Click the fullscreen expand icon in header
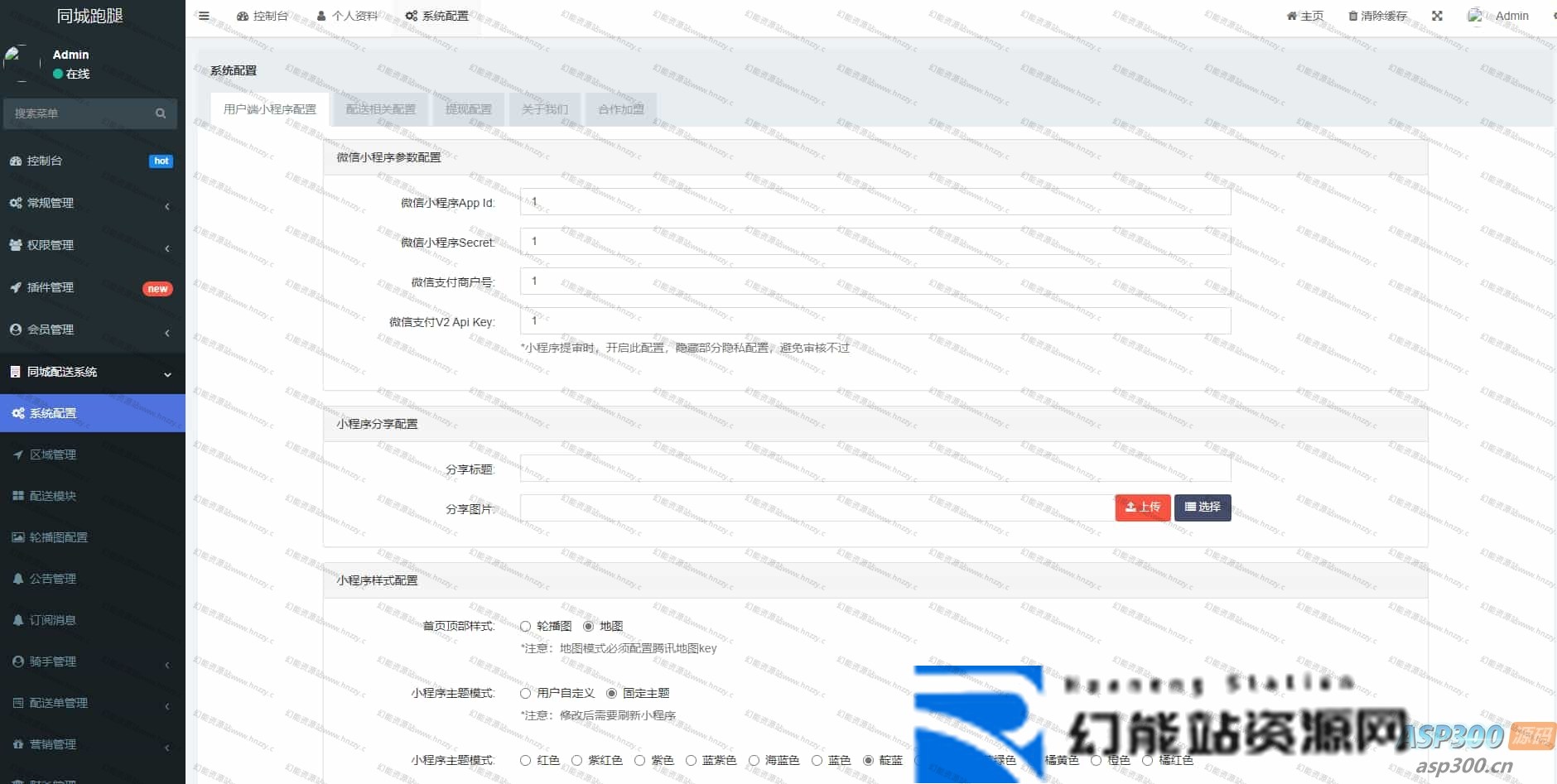The height and width of the screenshot is (784, 1557). click(x=1437, y=16)
